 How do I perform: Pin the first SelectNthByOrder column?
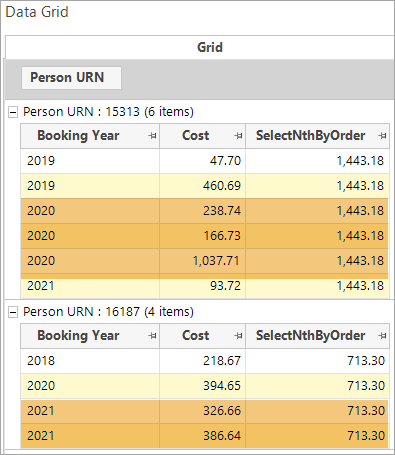click(382, 136)
